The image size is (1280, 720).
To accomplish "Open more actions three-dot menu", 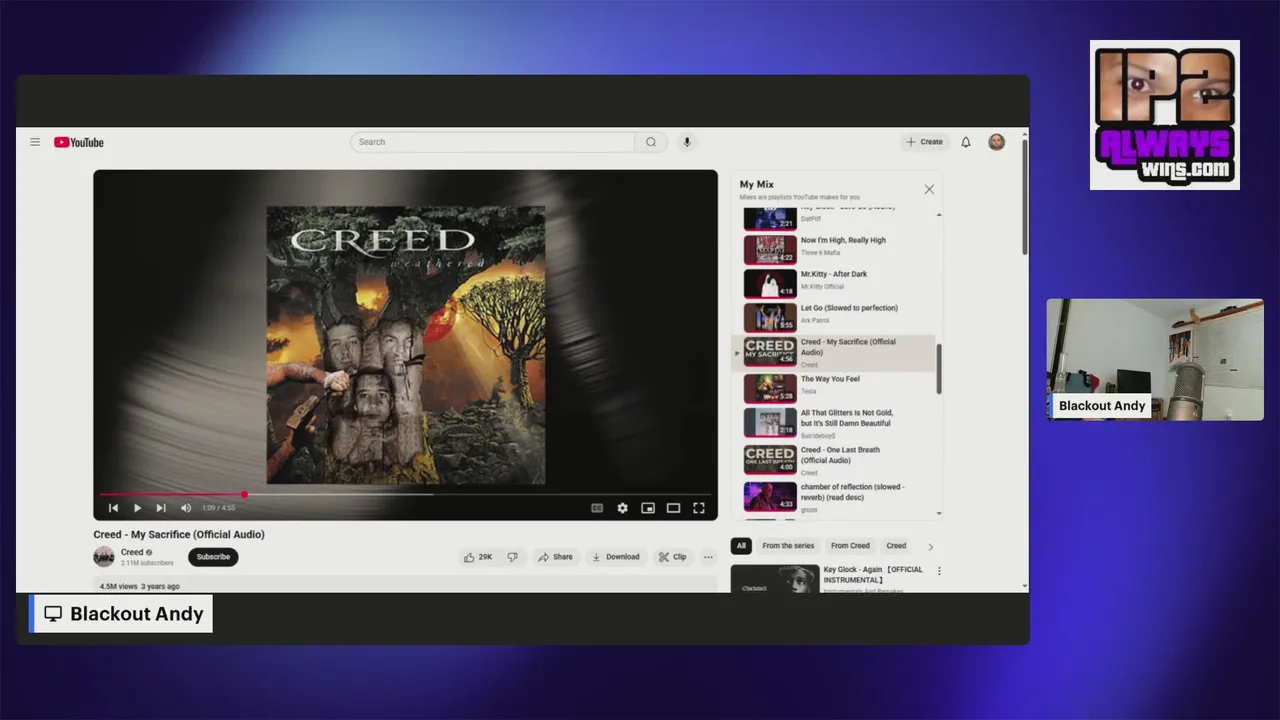I will pos(708,557).
